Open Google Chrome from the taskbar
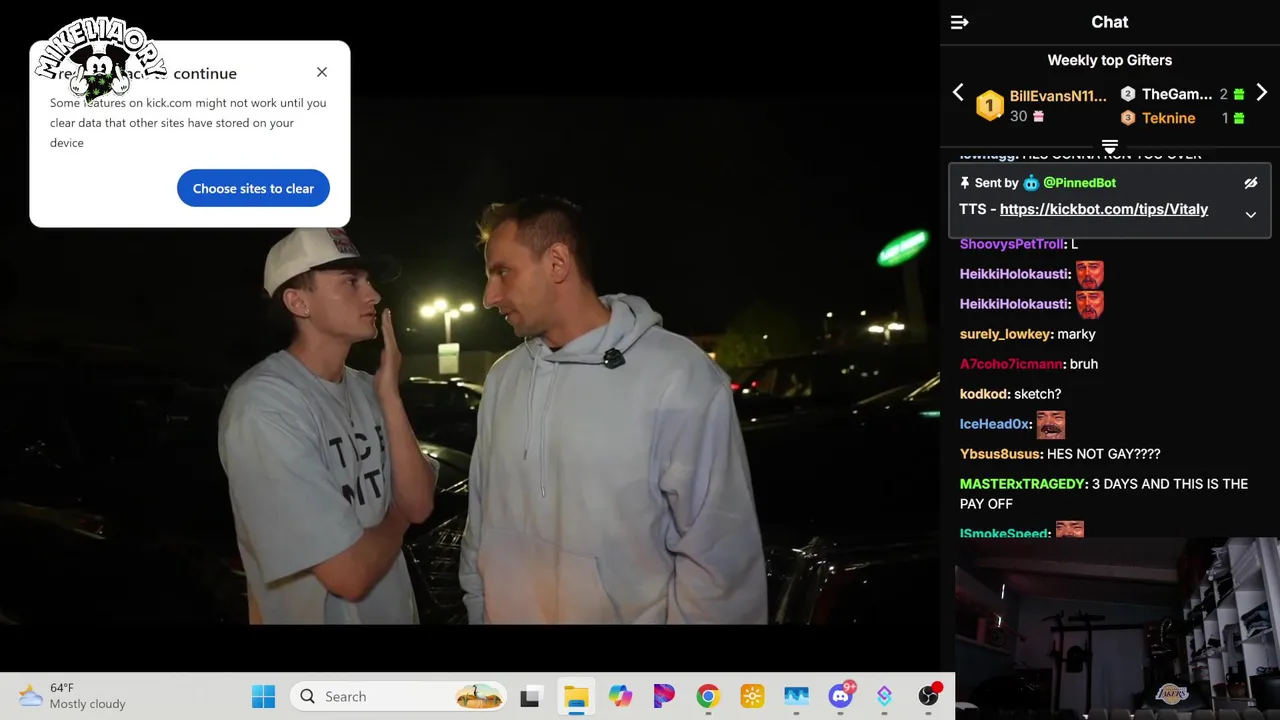 pos(708,696)
